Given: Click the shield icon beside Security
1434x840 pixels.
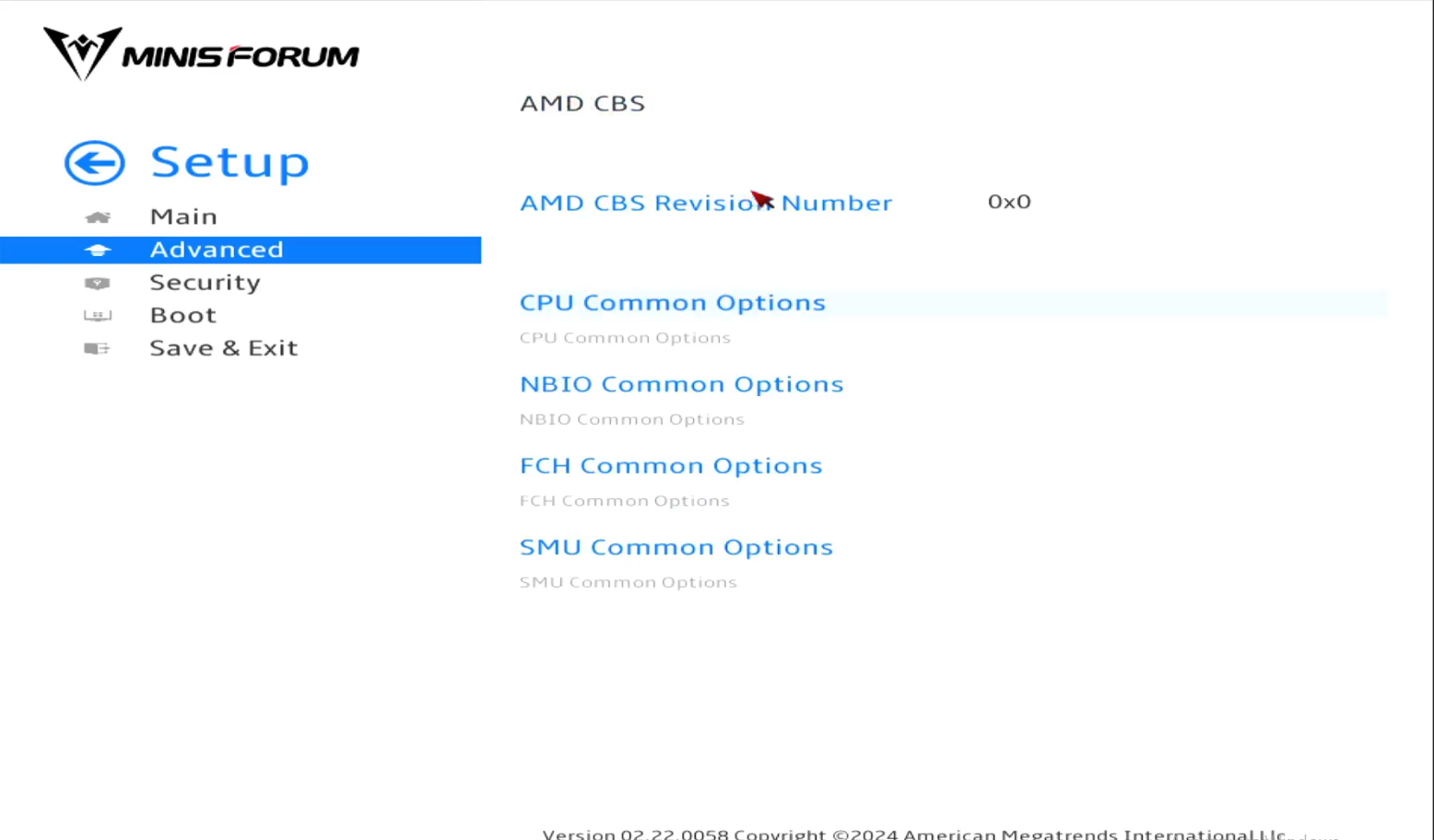Looking at the screenshot, I should pos(98,284).
